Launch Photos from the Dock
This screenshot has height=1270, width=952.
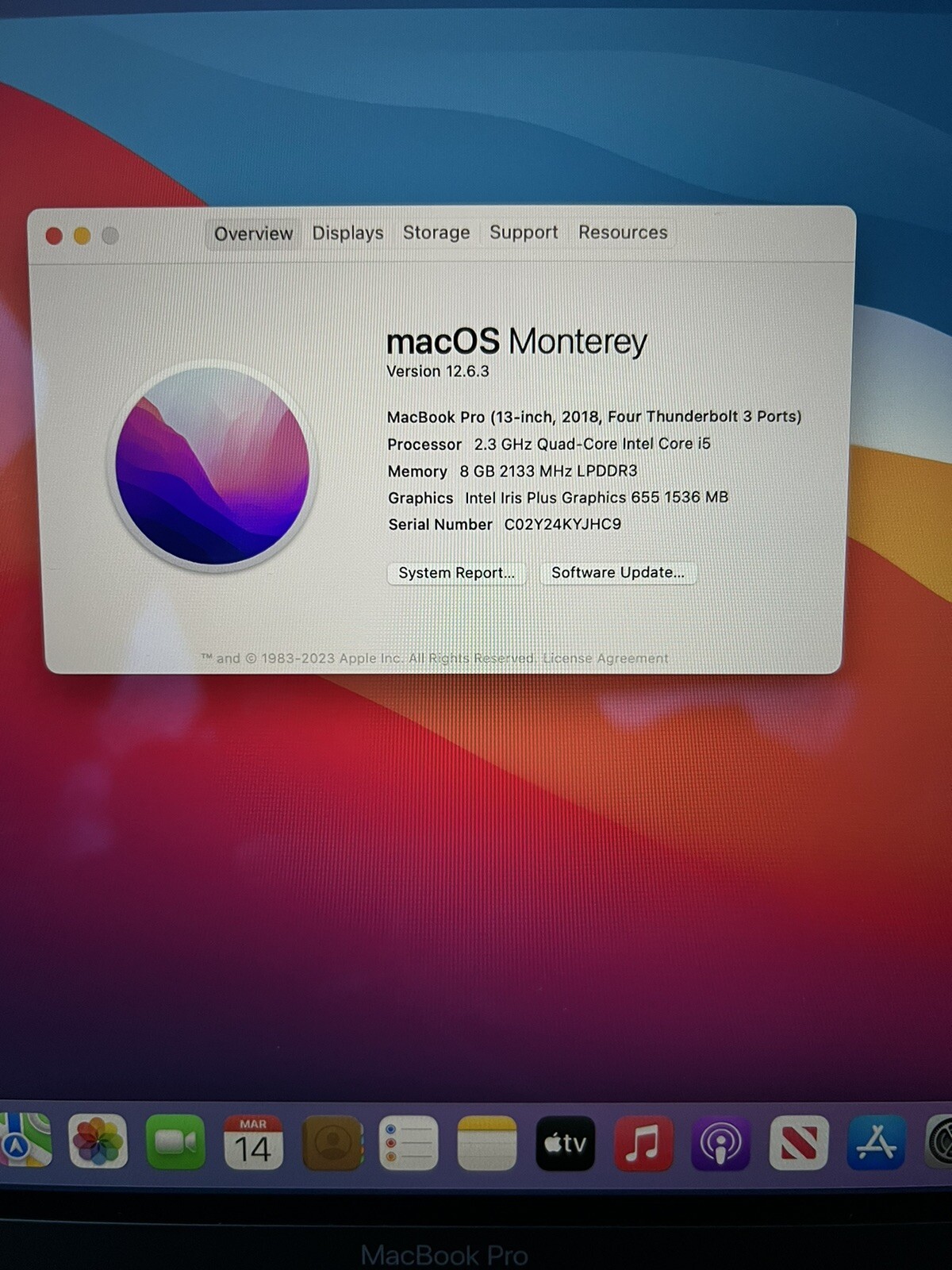click(98, 1141)
